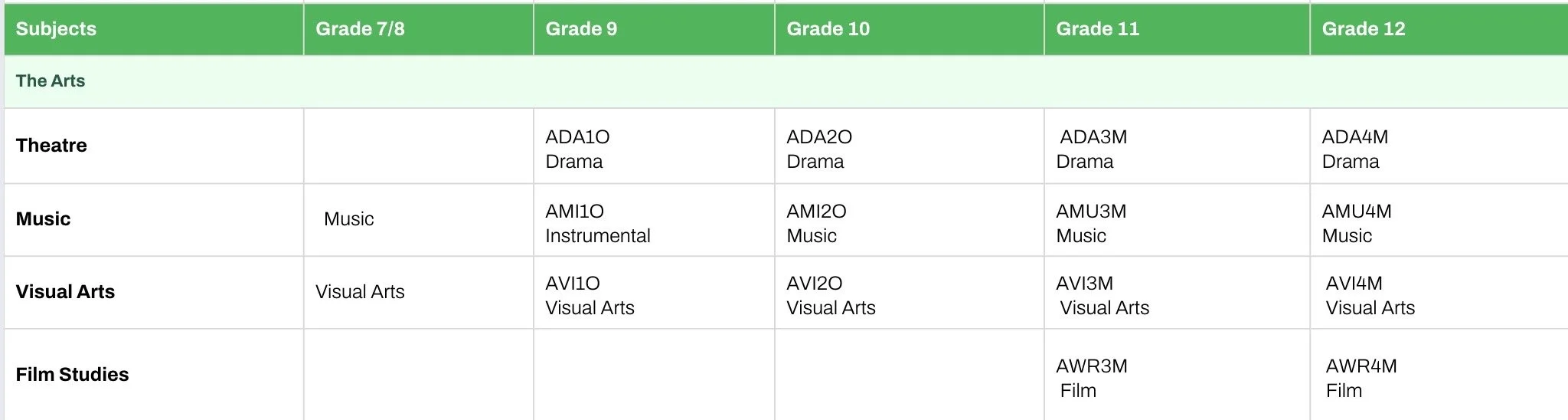
Task: Click AVI4M Visual Arts course
Action: tap(1370, 296)
